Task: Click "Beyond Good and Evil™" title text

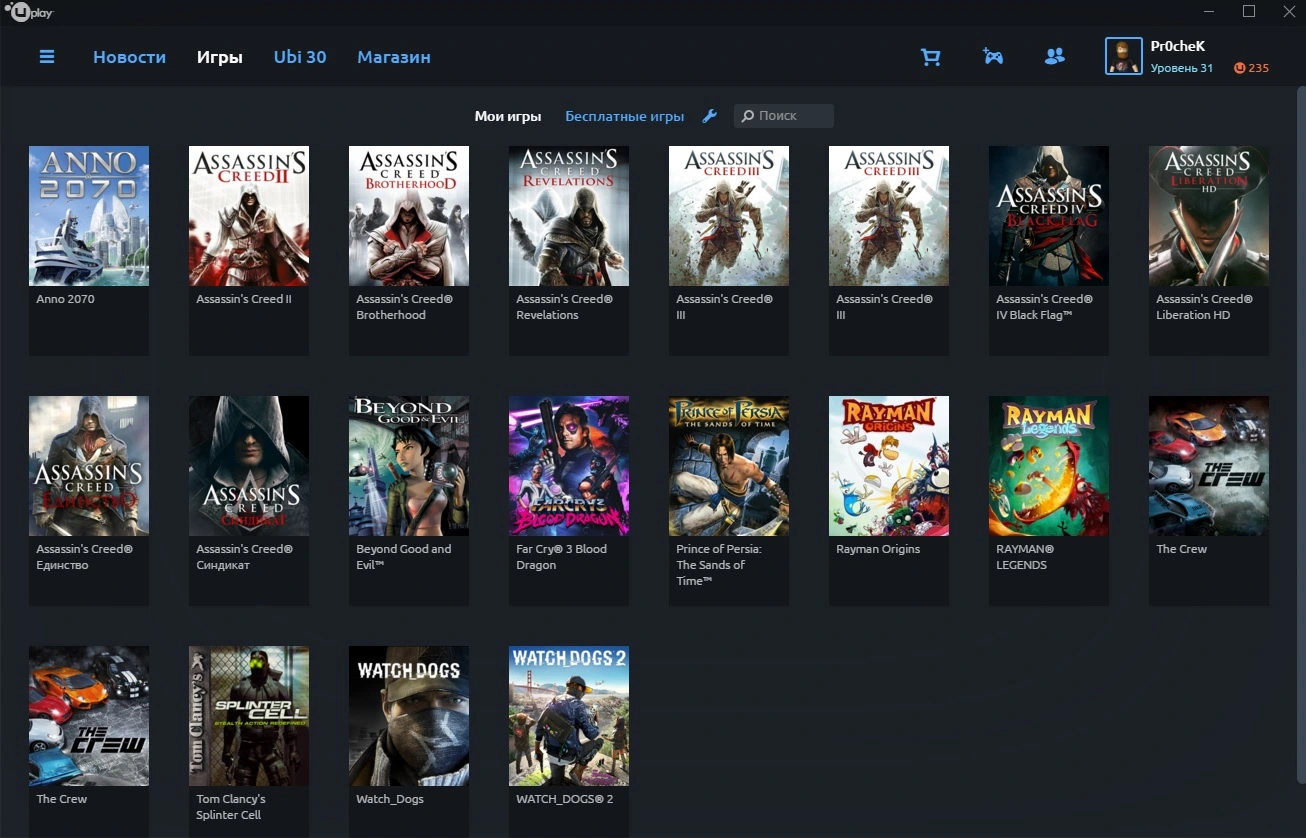Action: 404,557
